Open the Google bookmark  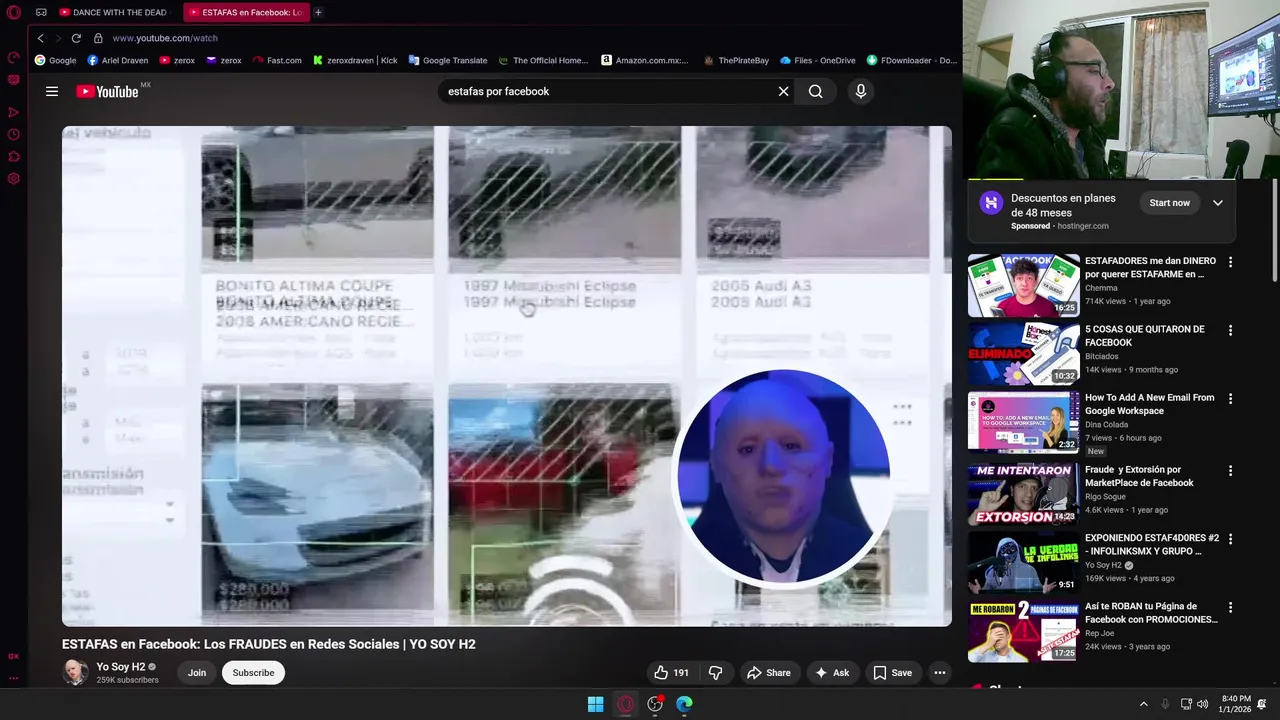pos(56,60)
